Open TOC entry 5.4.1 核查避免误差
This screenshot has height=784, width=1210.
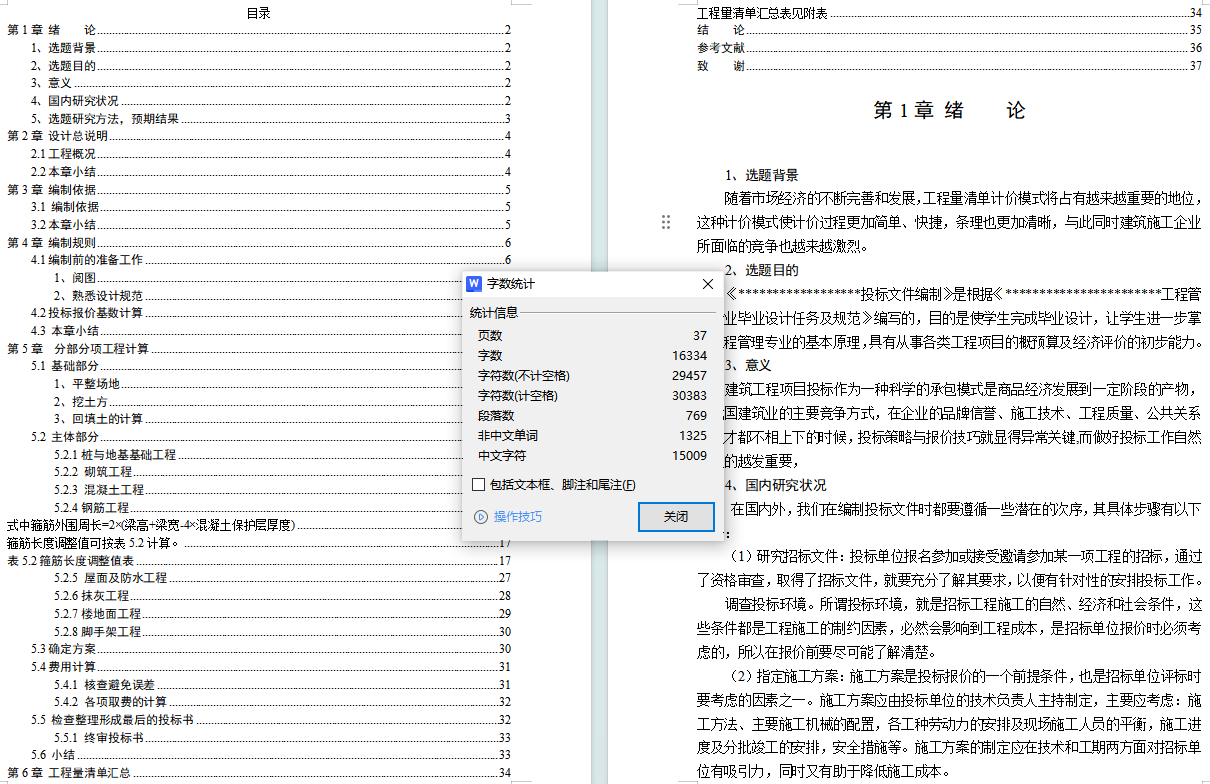tap(283, 685)
